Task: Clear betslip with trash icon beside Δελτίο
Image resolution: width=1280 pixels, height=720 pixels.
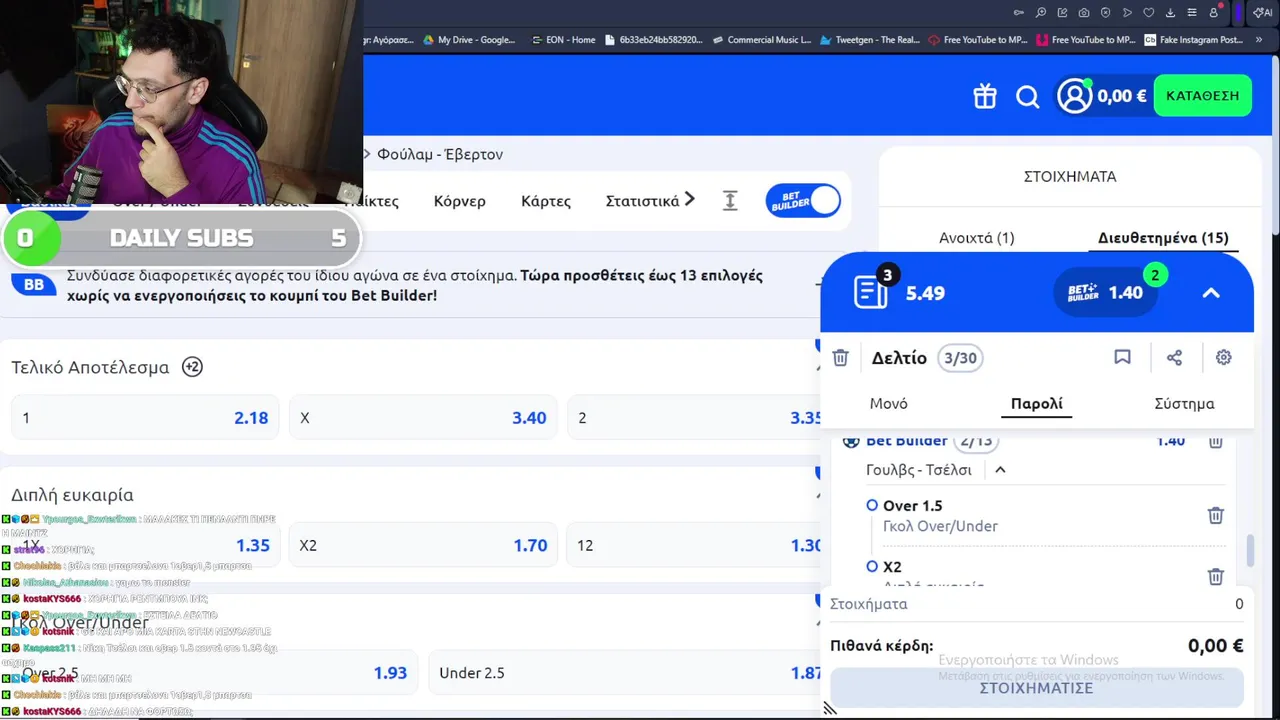Action: point(841,358)
